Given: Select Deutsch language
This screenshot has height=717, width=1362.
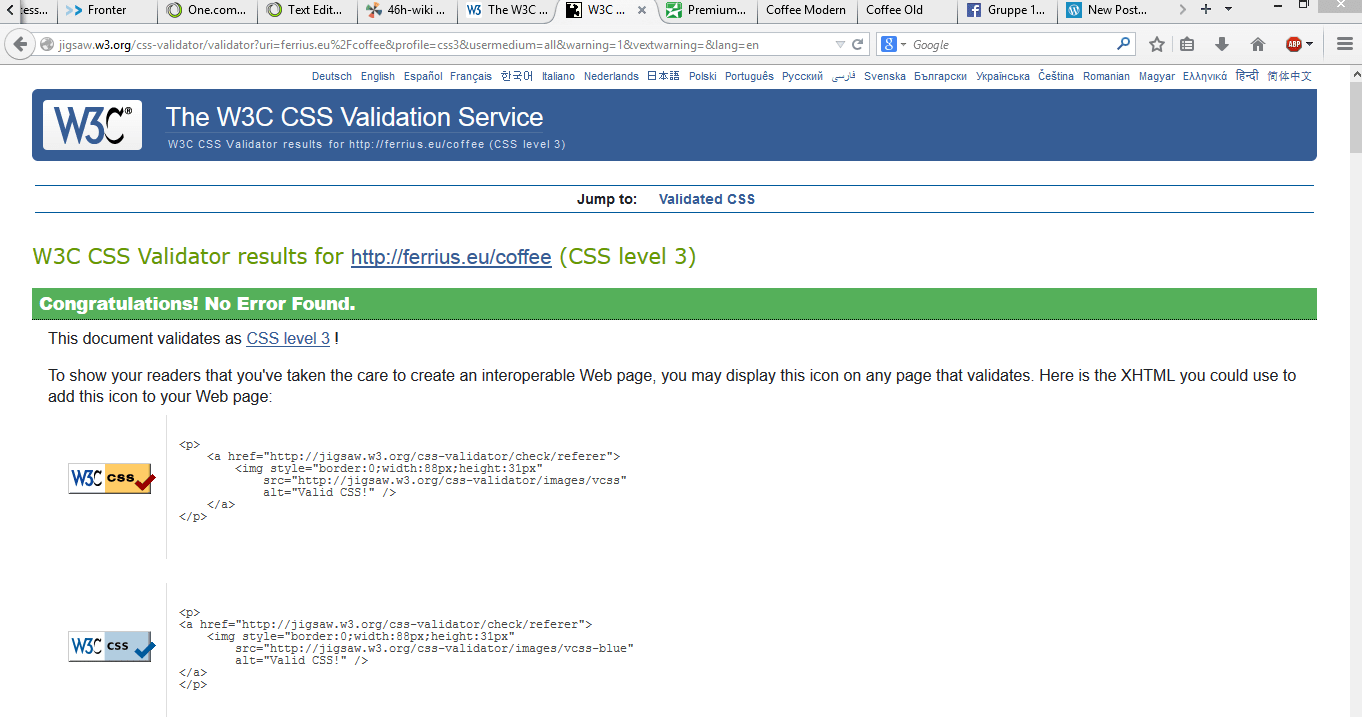Looking at the screenshot, I should pos(332,76).
